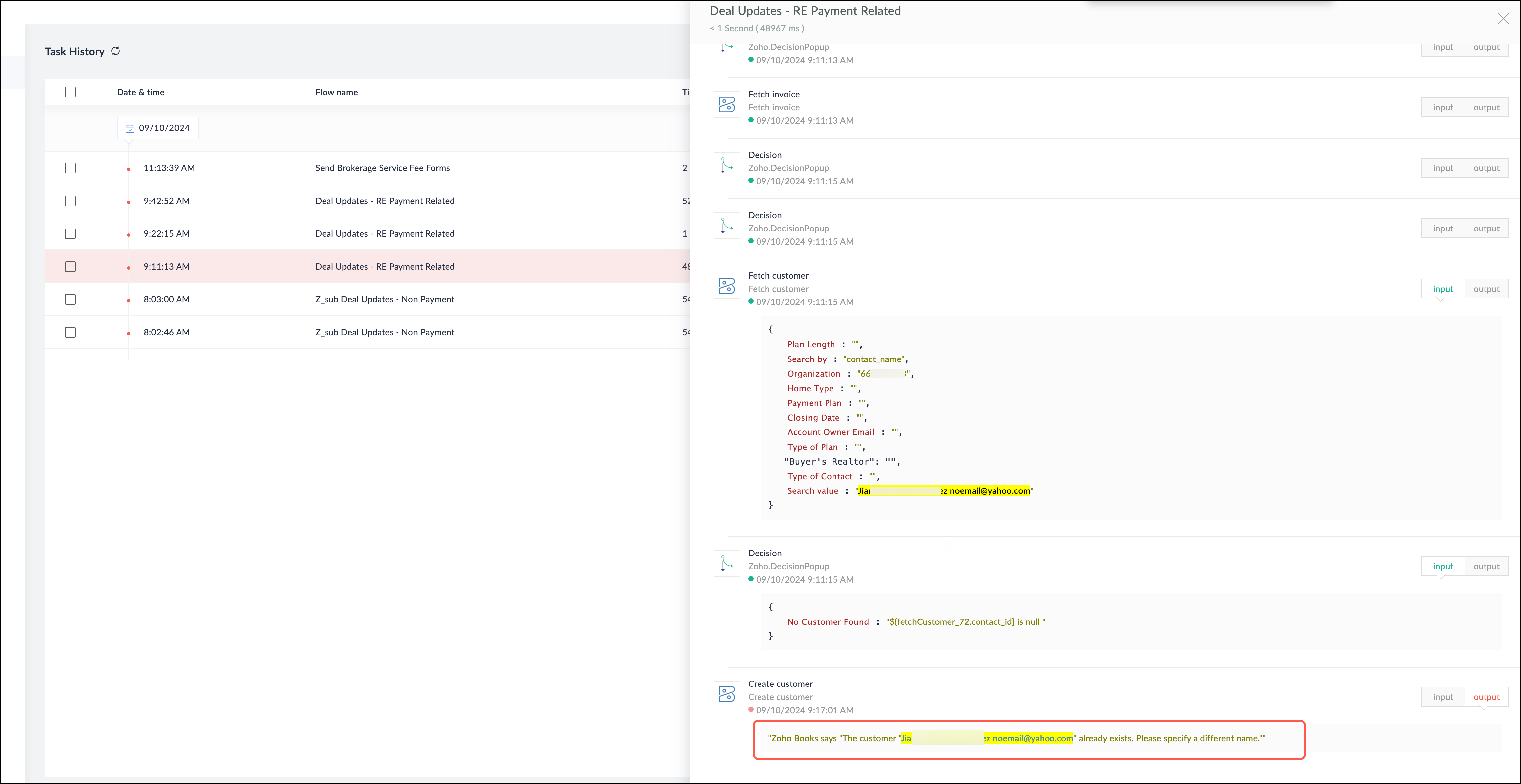Open the 09/10/2024 date picker
The height and width of the screenshot is (784, 1521).
(164, 128)
